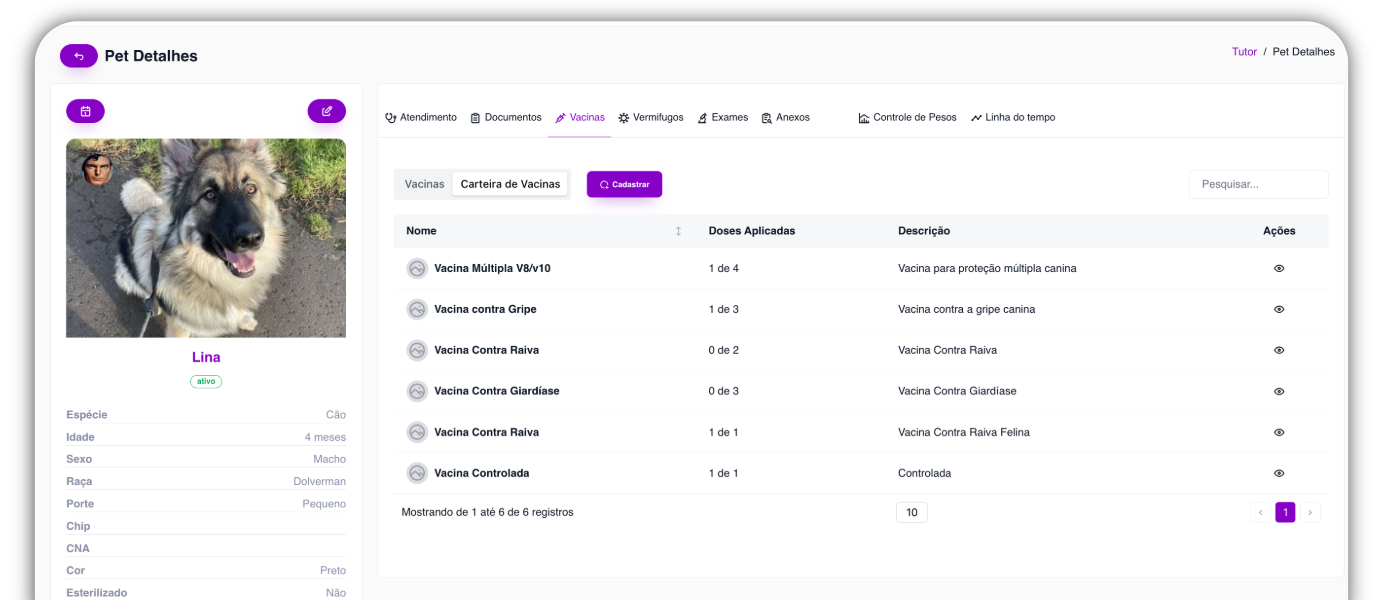This screenshot has height=600, width=1400.
Task: Click the sort icon in the Nome column
Action: point(678,231)
